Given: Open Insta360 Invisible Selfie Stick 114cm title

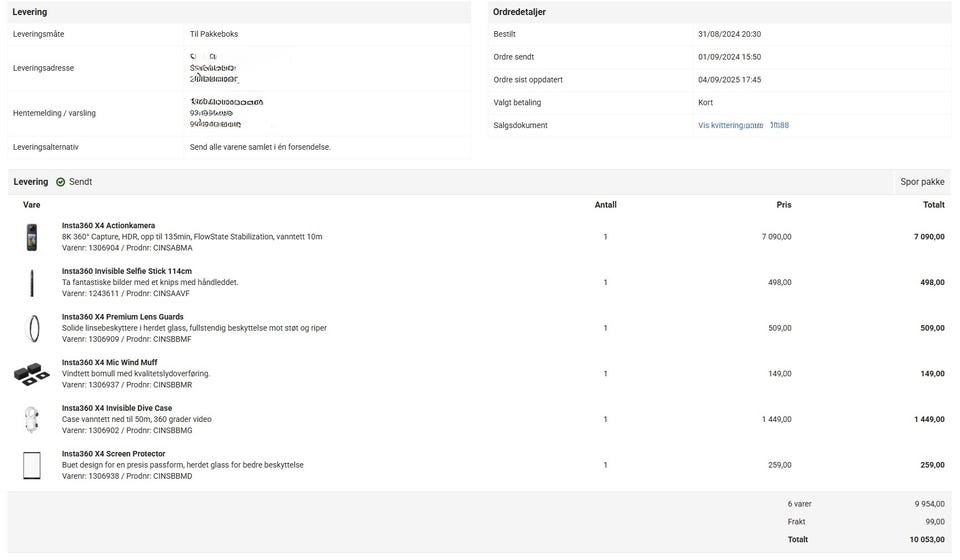Looking at the screenshot, I should click(127, 271).
